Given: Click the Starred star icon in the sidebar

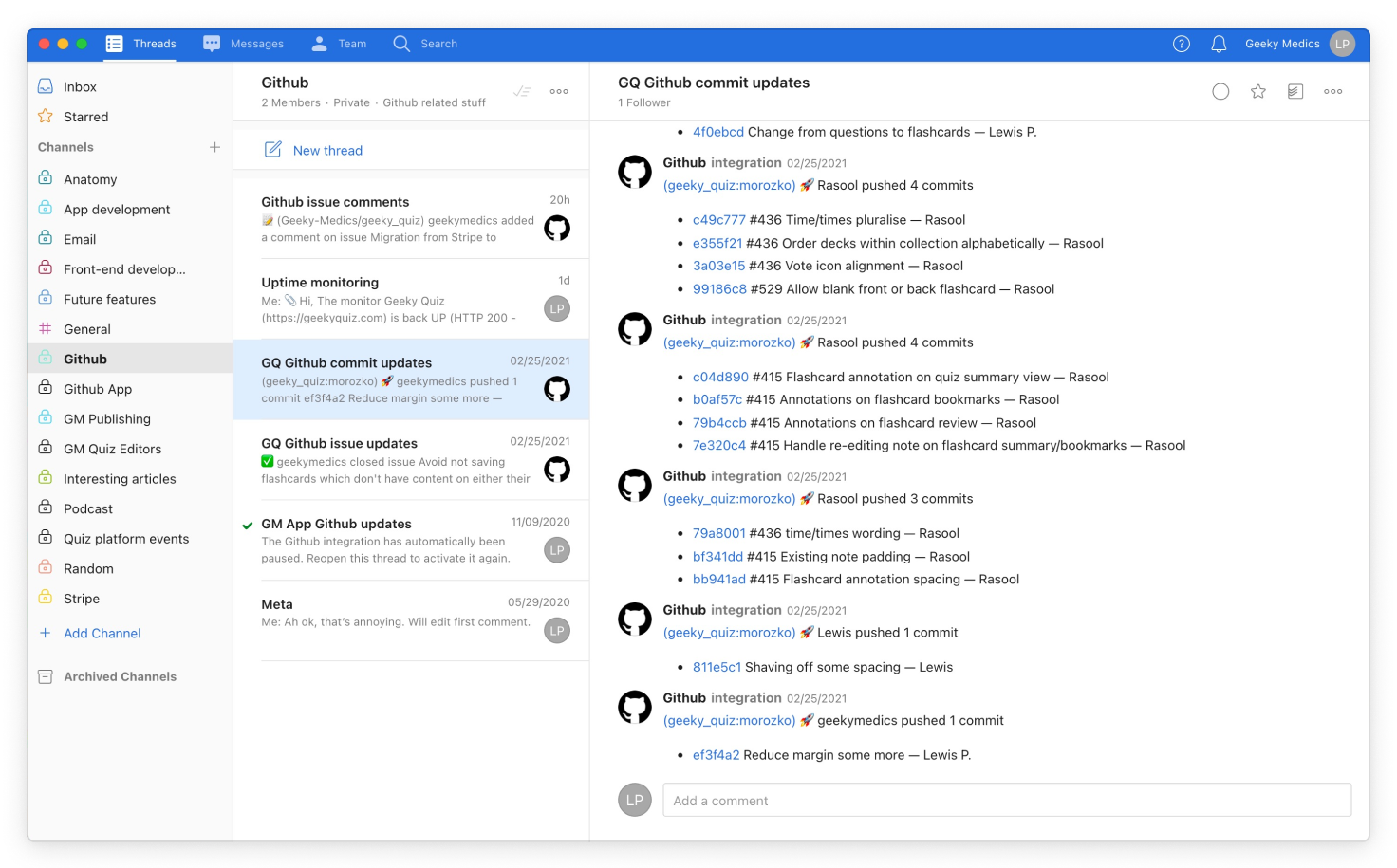Looking at the screenshot, I should (x=46, y=117).
